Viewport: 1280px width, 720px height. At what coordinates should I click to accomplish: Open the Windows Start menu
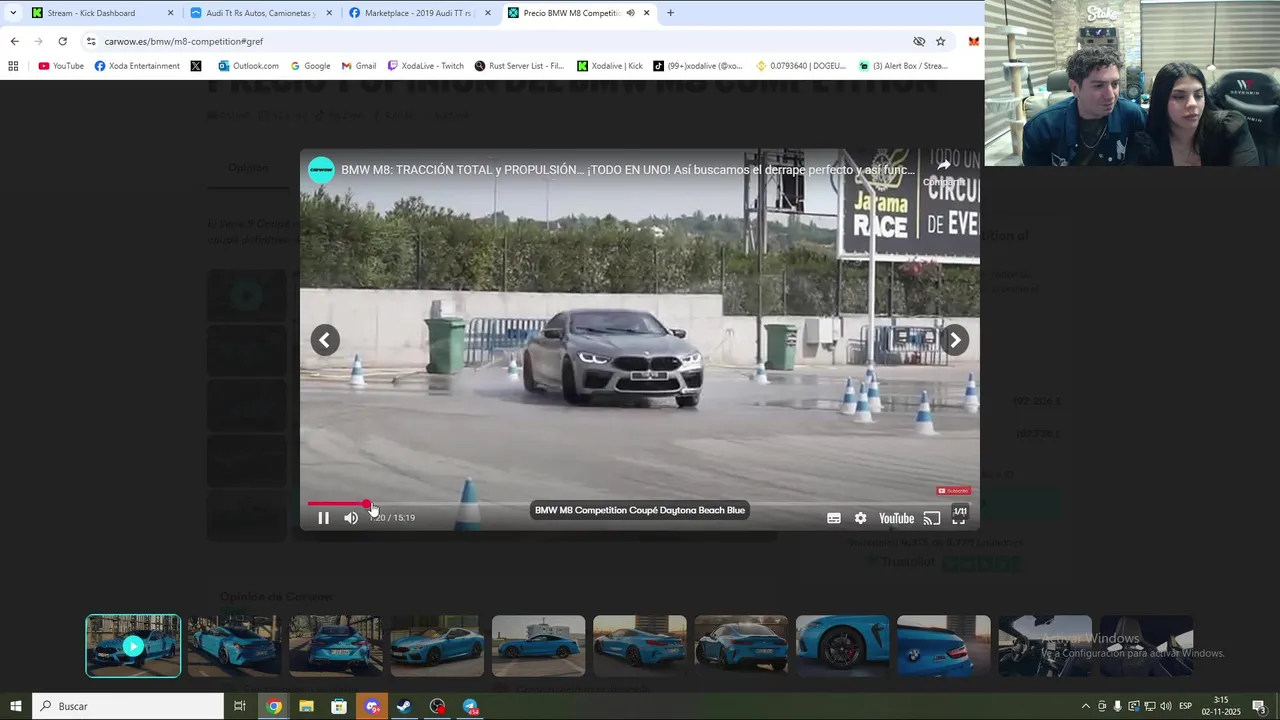16,706
